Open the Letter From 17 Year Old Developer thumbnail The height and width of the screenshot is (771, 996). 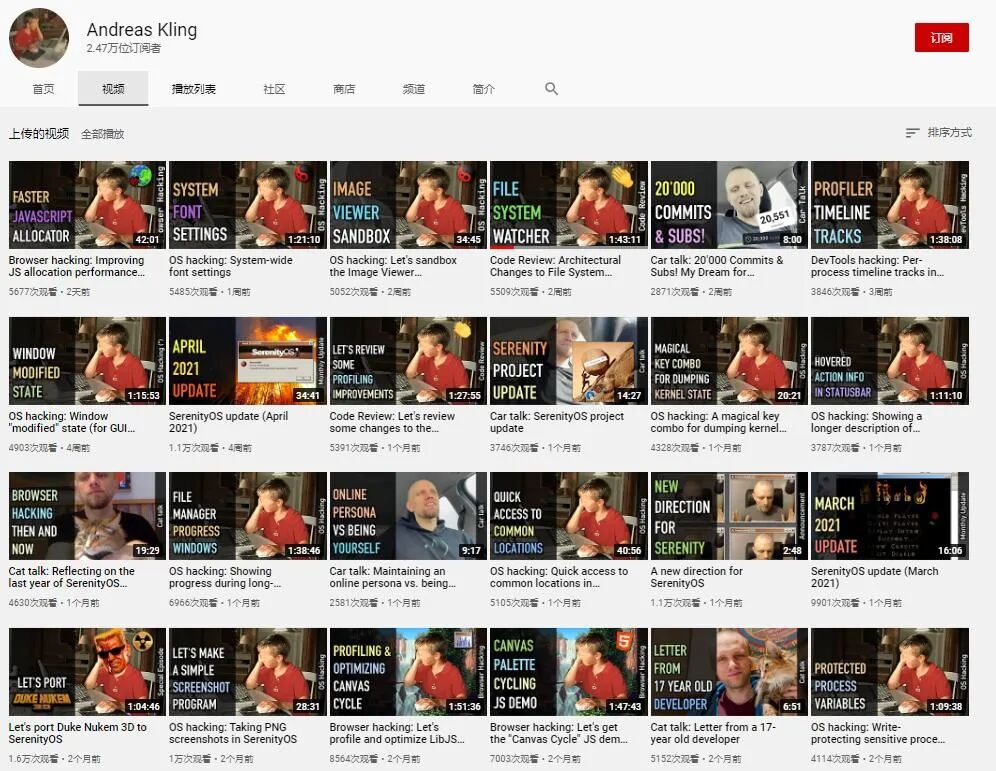pyautogui.click(x=729, y=672)
